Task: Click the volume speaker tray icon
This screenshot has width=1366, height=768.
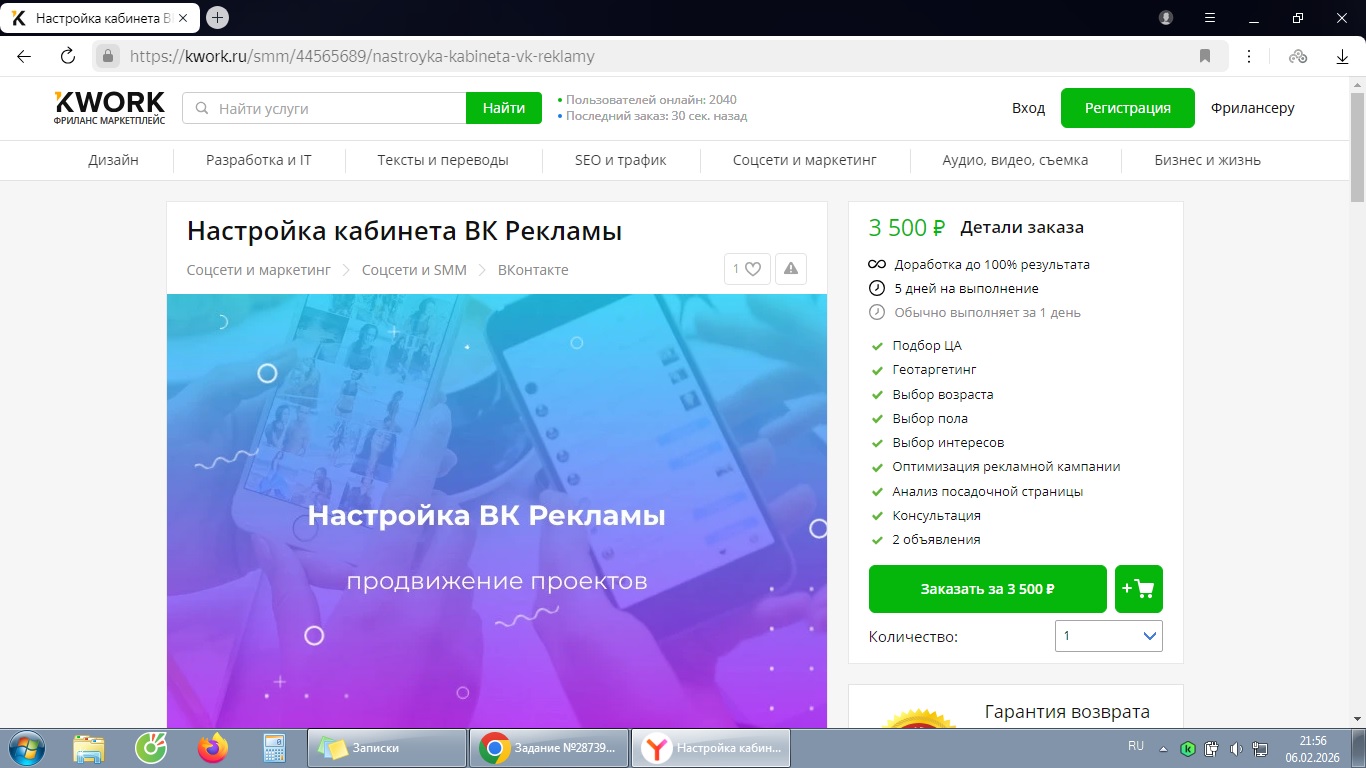Action: point(1237,748)
